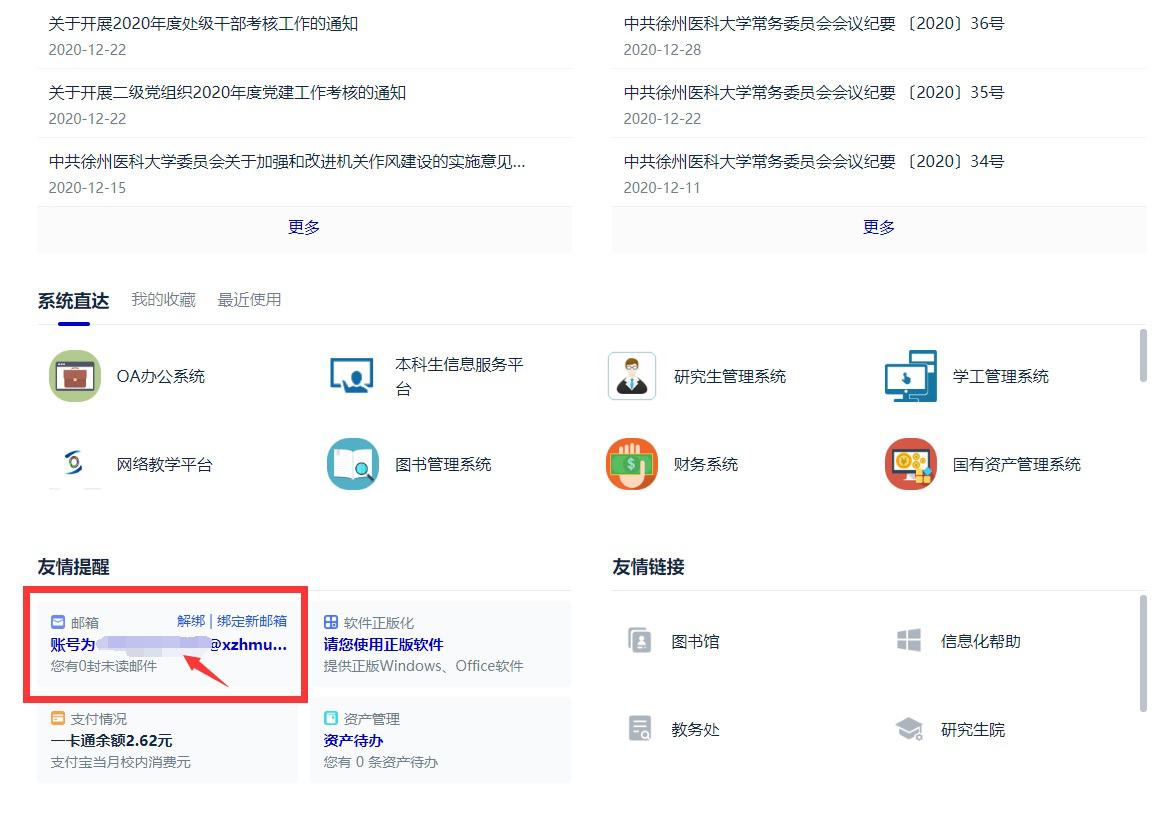The height and width of the screenshot is (820, 1176).
Task: Click the 绑定新邮箱 link
Action: 252,621
